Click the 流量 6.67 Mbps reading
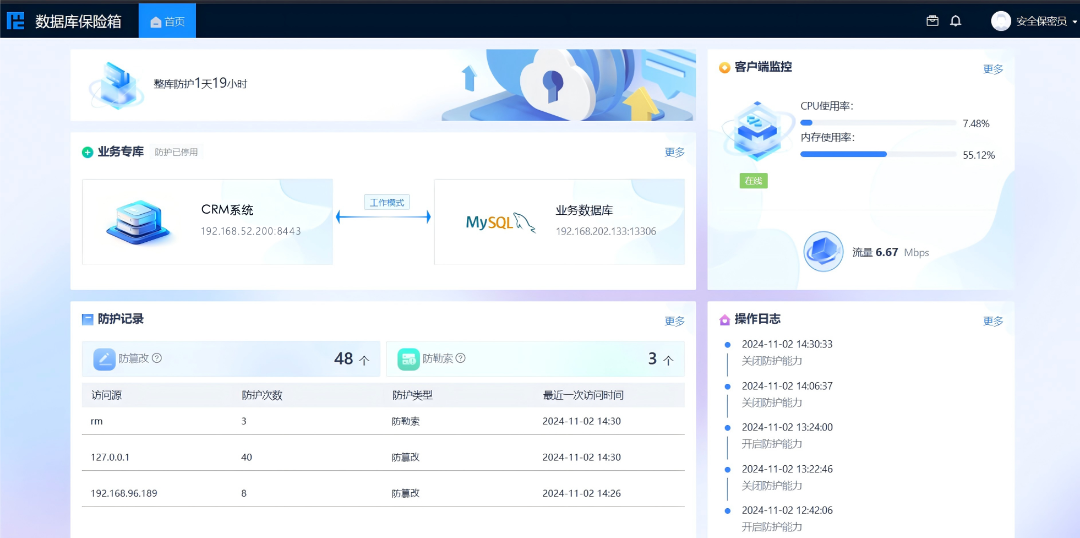Screen dimensions: 1080x538 891,252
